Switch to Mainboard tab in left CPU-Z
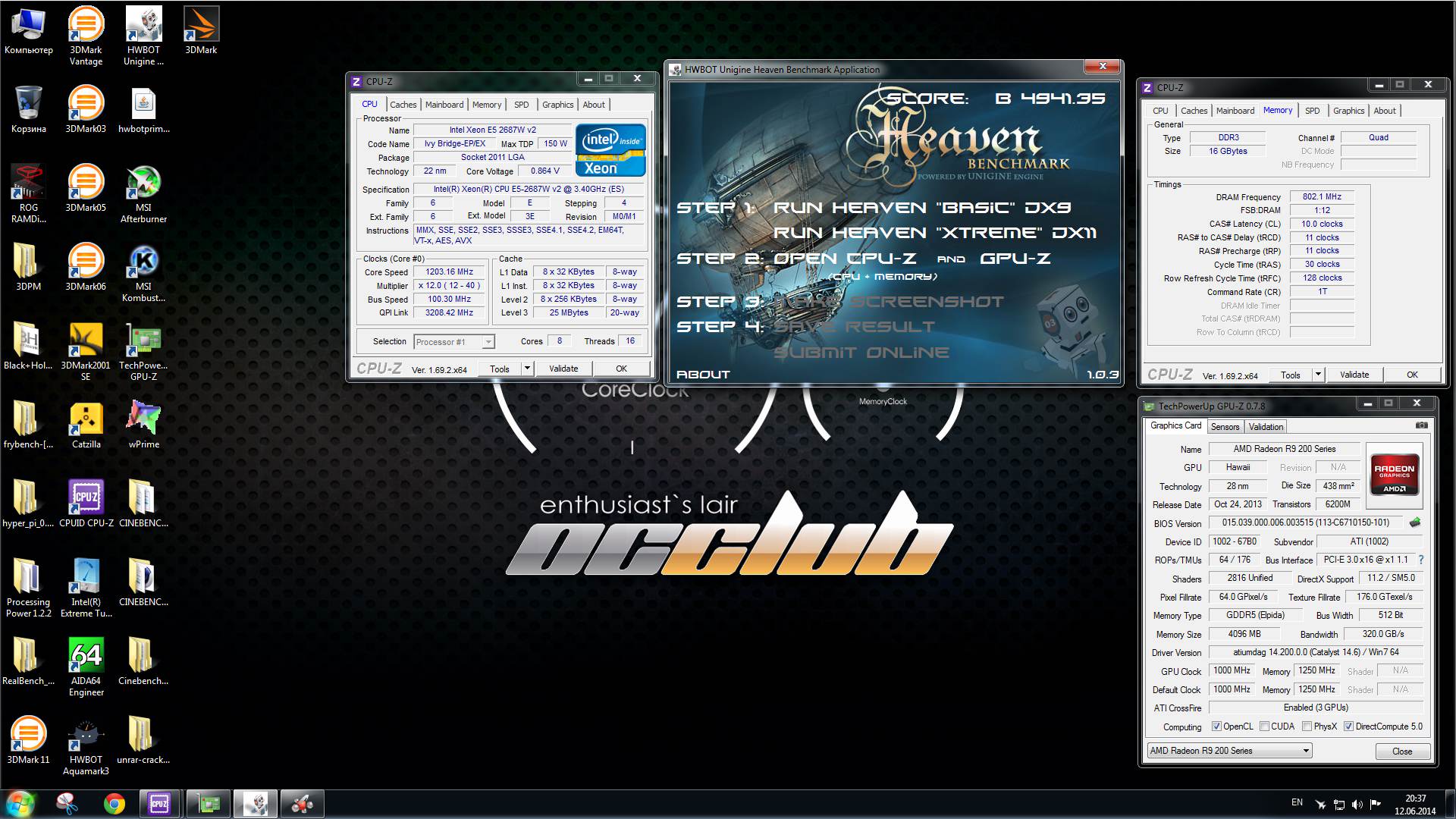Viewport: 1456px width, 819px height. (444, 105)
